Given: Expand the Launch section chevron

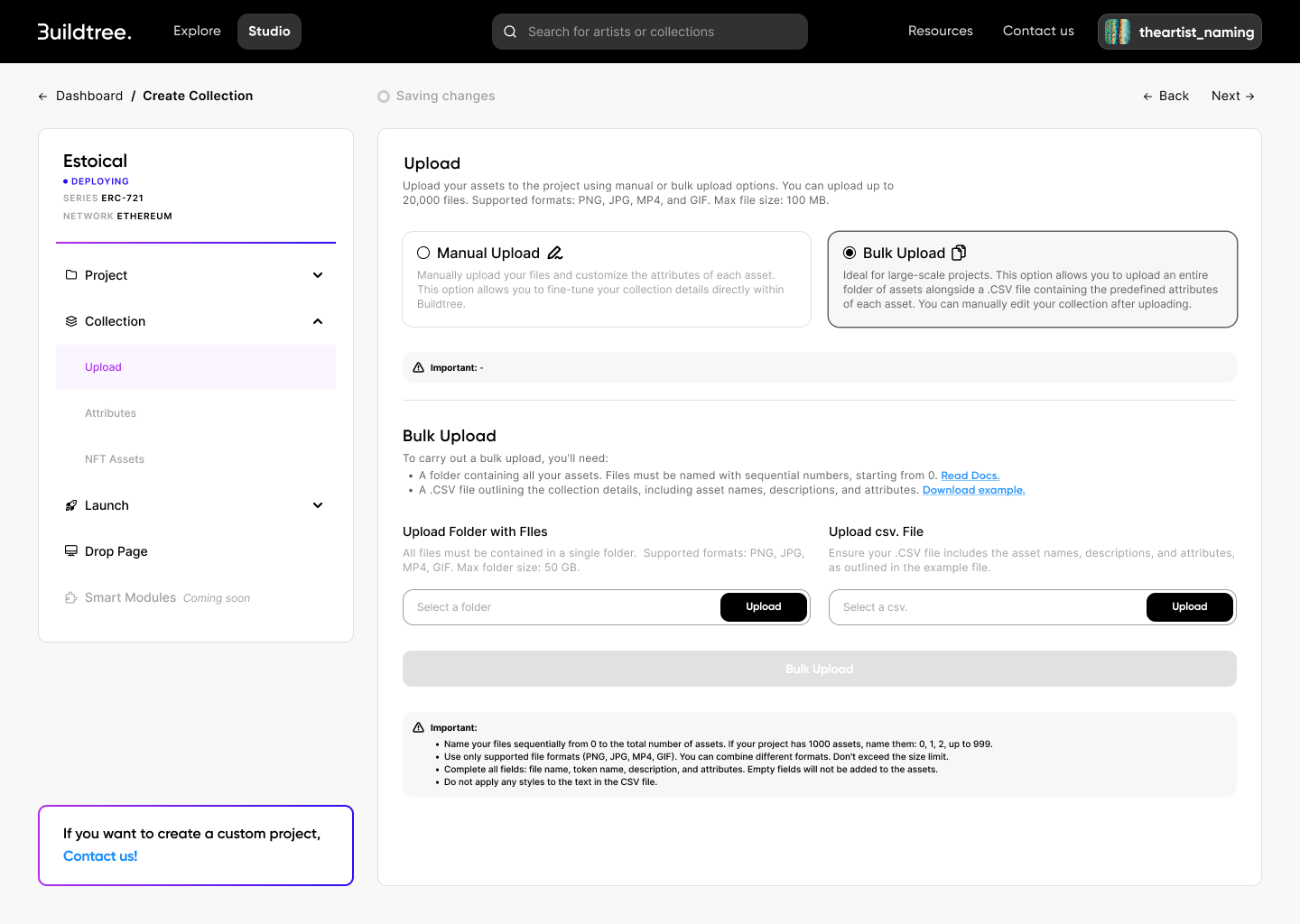Looking at the screenshot, I should point(318,505).
